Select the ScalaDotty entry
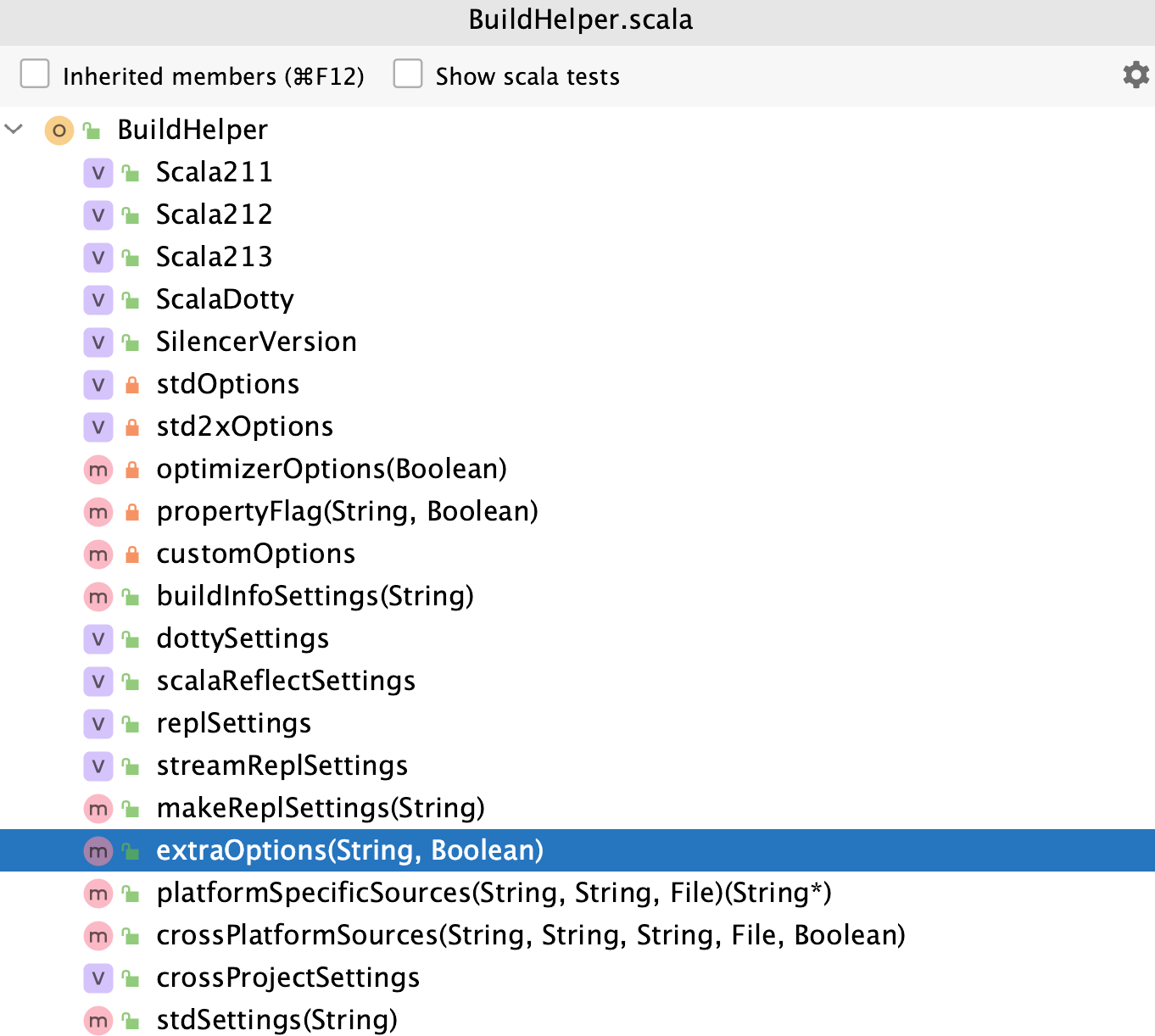This screenshot has width=1155, height=1036. pos(224,299)
